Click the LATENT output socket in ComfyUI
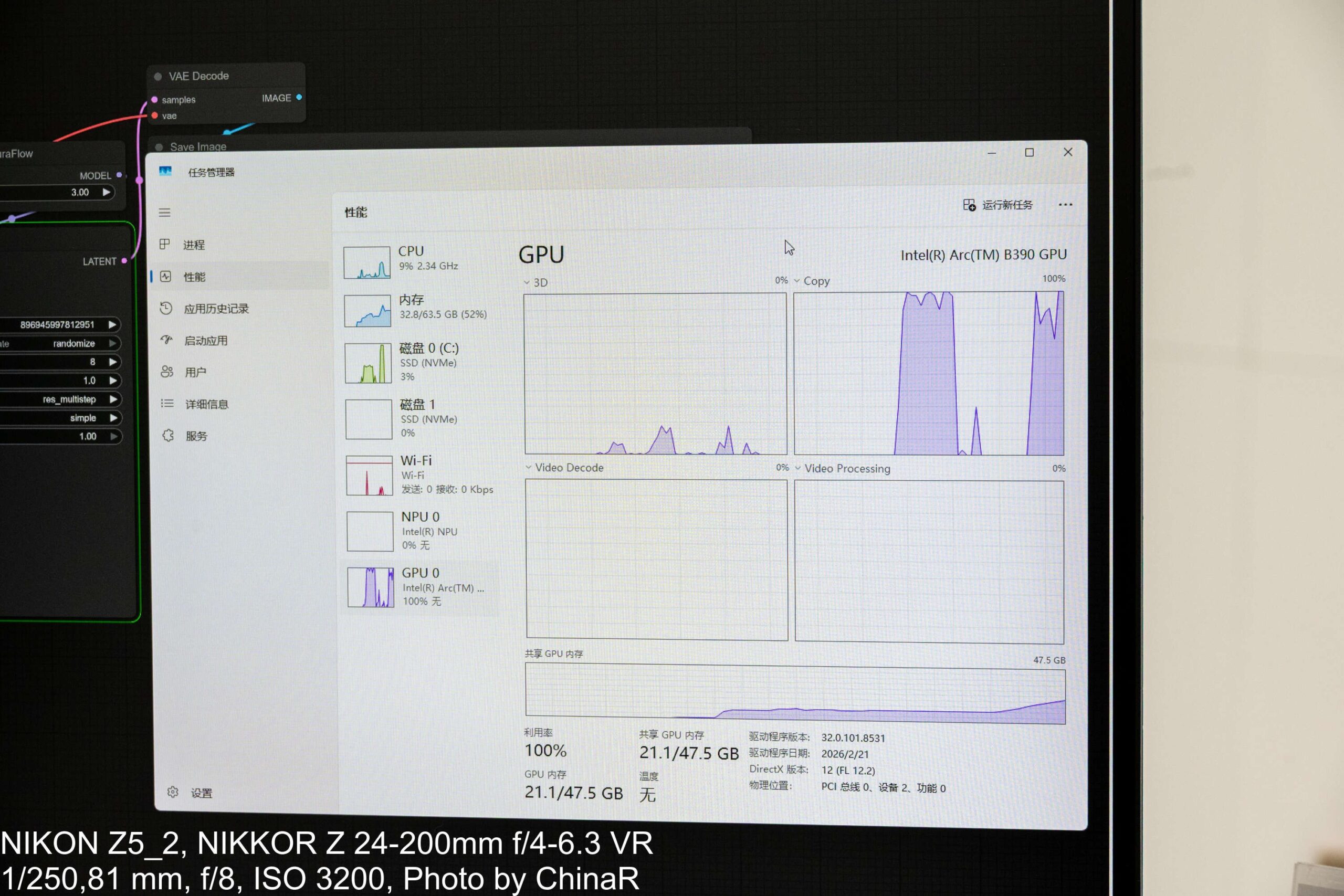1344x896 pixels. [124, 260]
